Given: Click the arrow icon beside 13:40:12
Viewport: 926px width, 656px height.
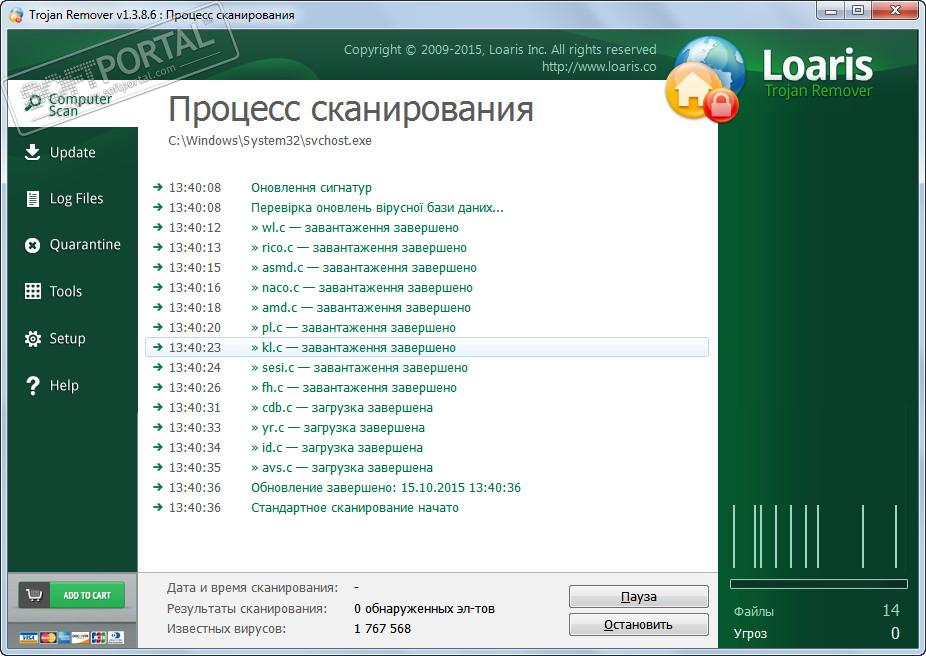Looking at the screenshot, I should (x=157, y=227).
